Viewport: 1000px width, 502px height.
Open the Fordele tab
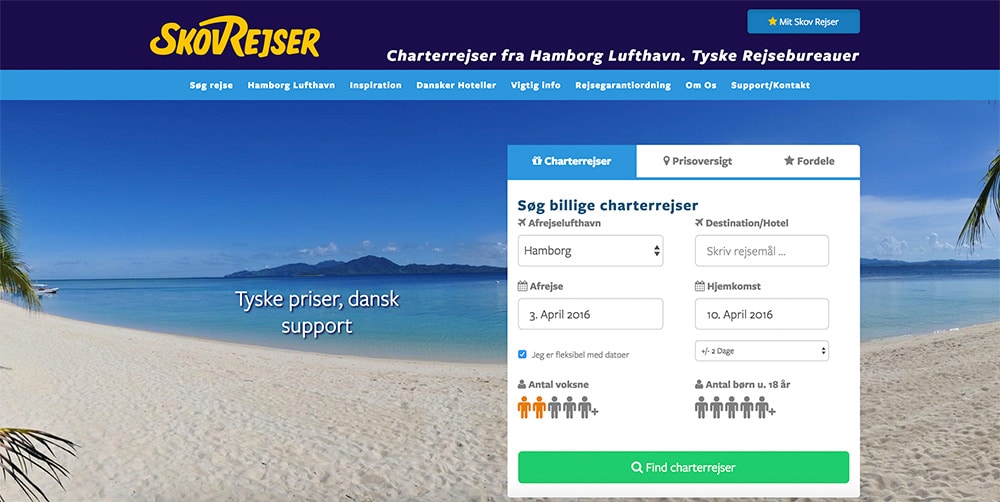click(x=809, y=161)
